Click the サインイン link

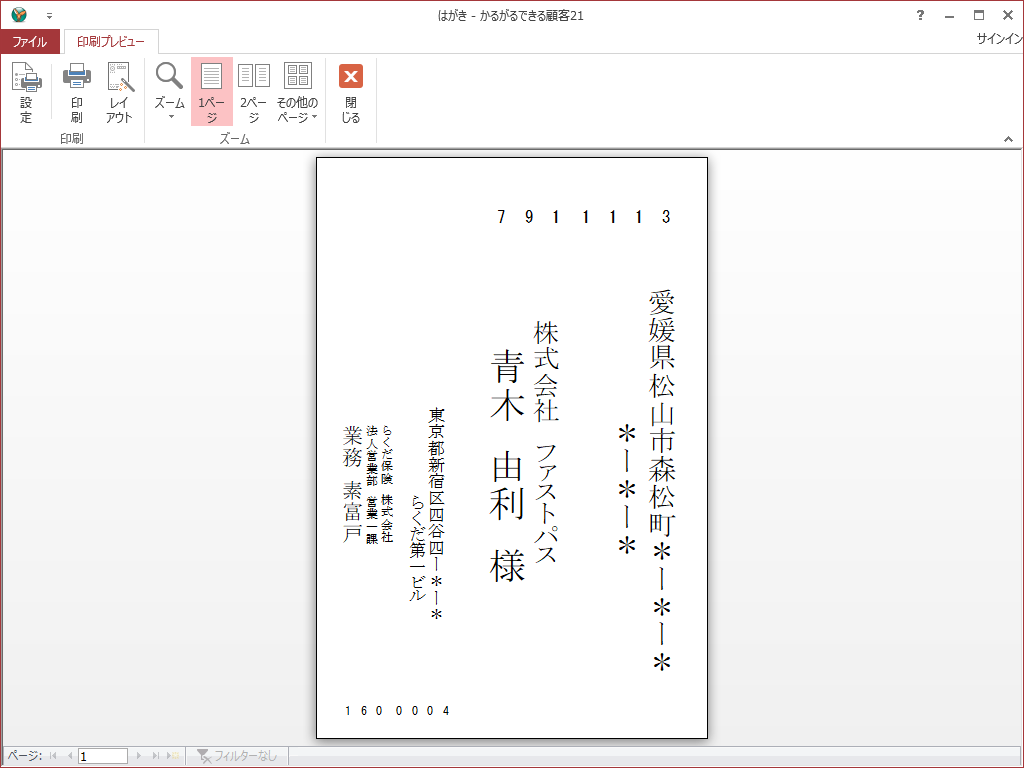[x=998, y=39]
